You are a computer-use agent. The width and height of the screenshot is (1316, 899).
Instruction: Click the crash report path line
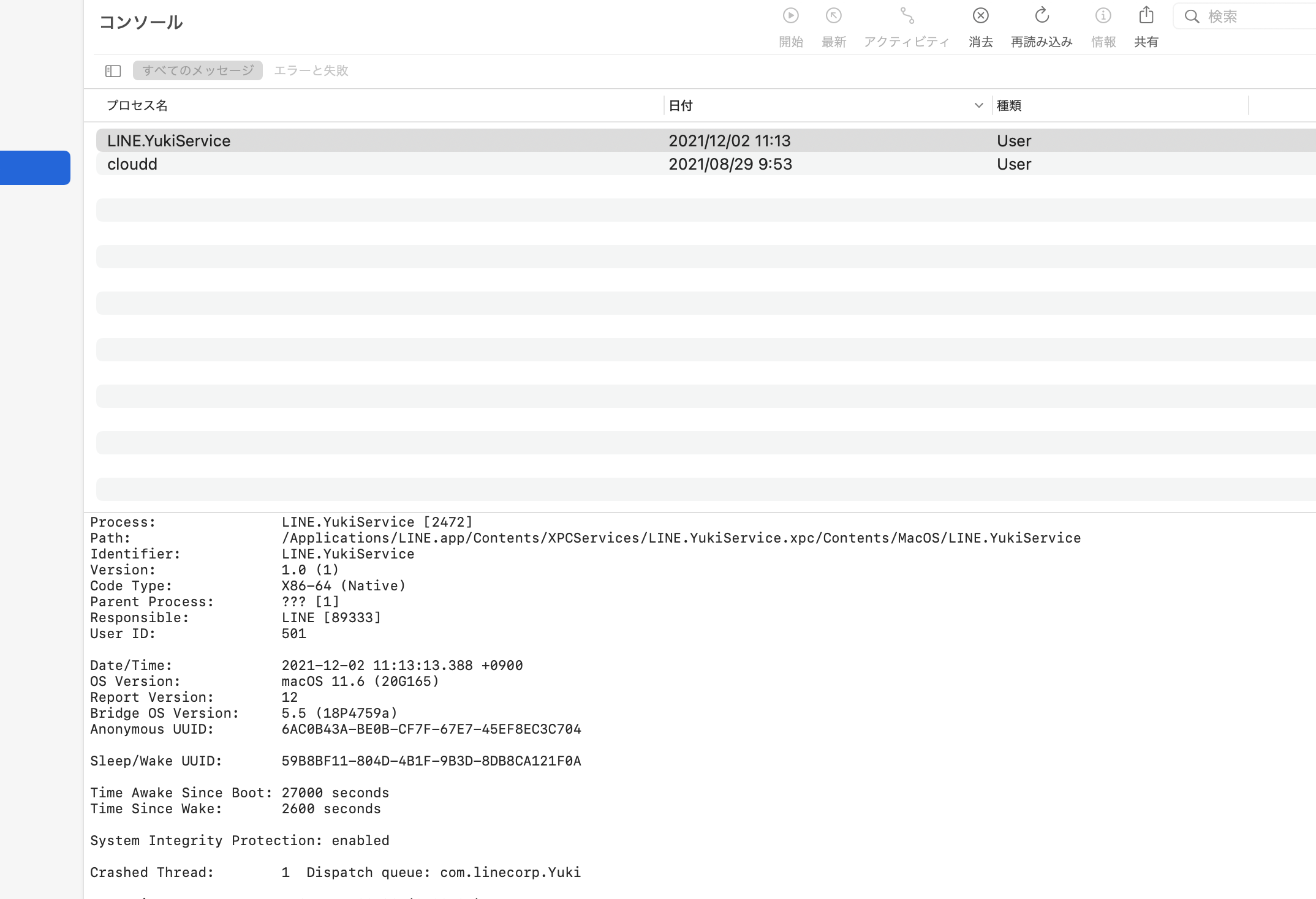pos(680,538)
